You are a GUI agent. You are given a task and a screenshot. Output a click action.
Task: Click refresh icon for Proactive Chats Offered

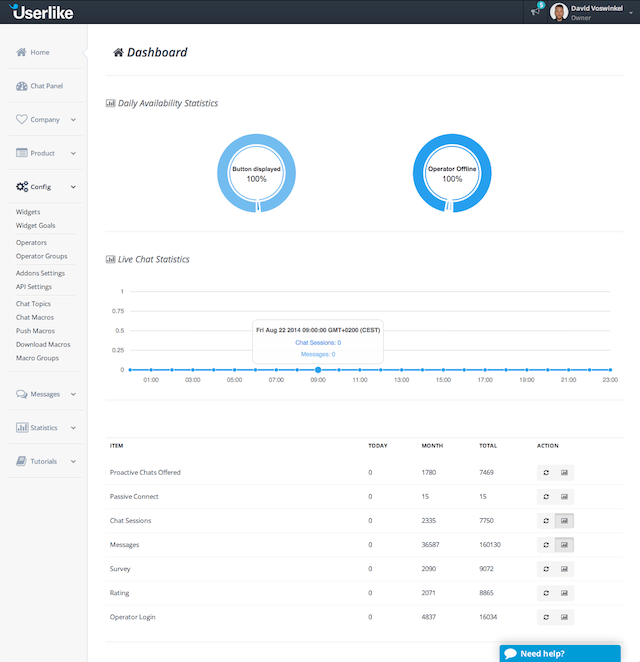point(546,472)
